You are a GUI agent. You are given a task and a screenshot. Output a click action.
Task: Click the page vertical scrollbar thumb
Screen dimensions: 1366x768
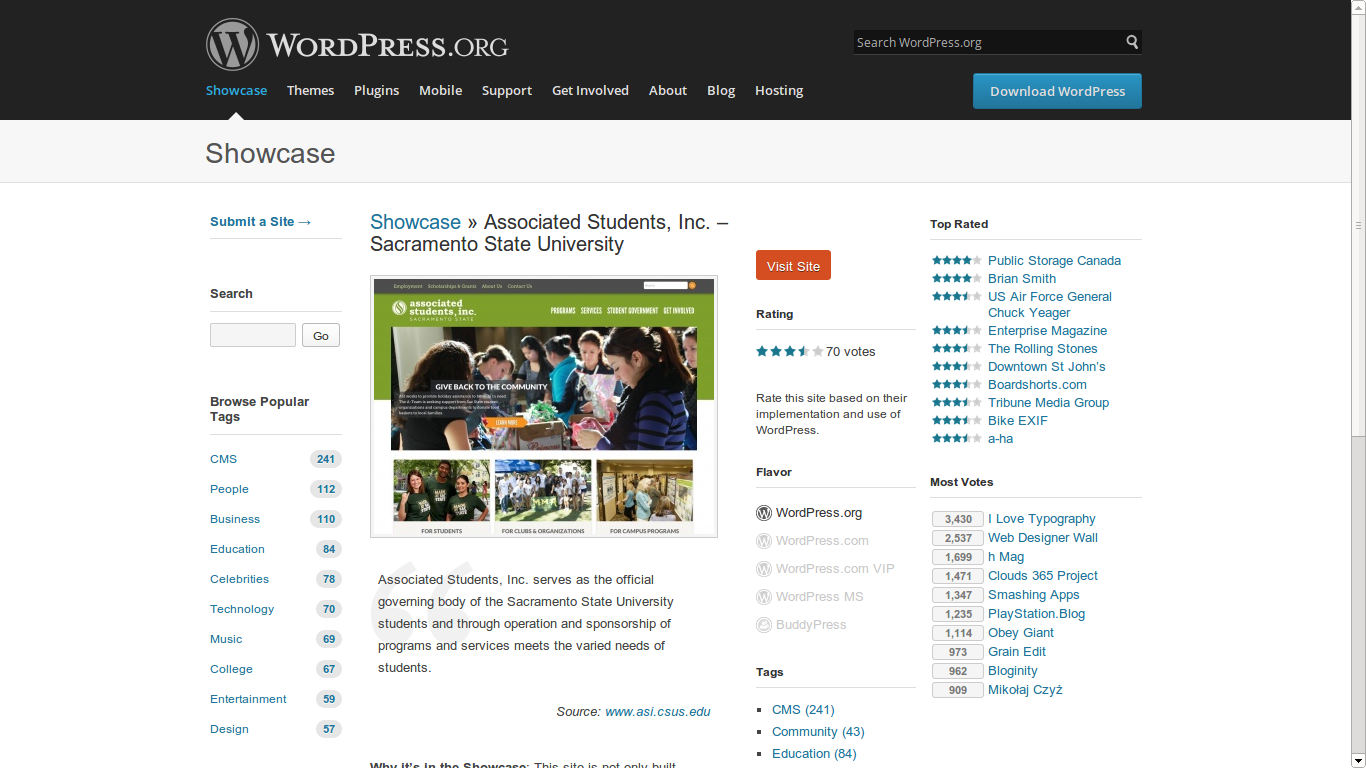click(x=1358, y=225)
